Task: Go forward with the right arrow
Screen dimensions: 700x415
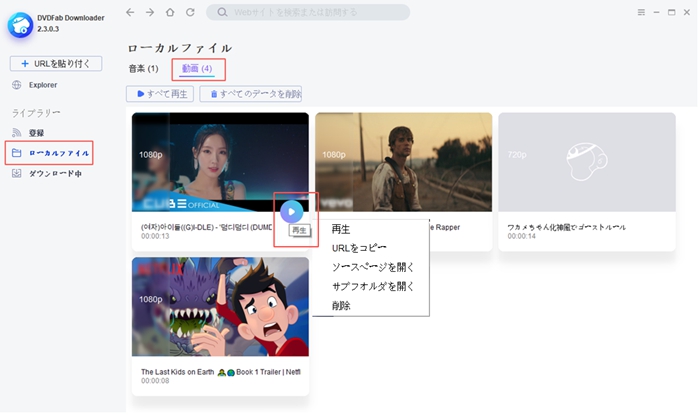Action: (150, 12)
